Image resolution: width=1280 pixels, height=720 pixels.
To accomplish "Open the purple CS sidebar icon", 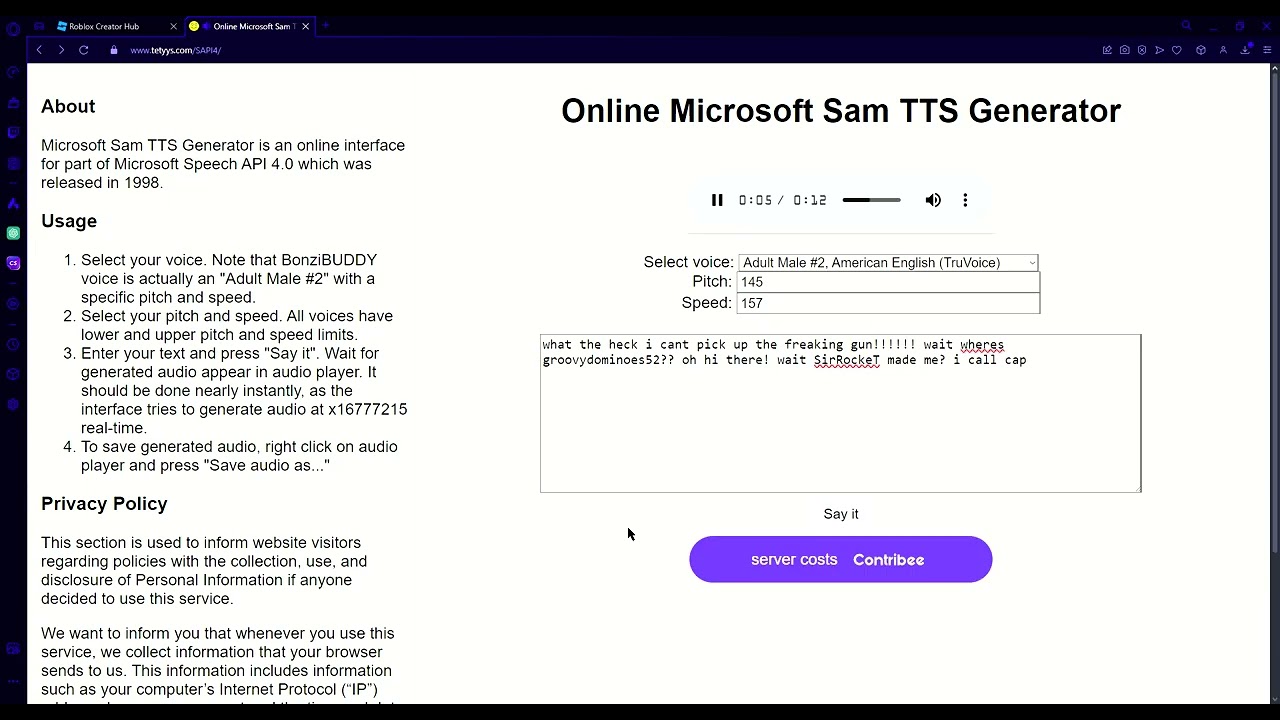I will coord(13,264).
